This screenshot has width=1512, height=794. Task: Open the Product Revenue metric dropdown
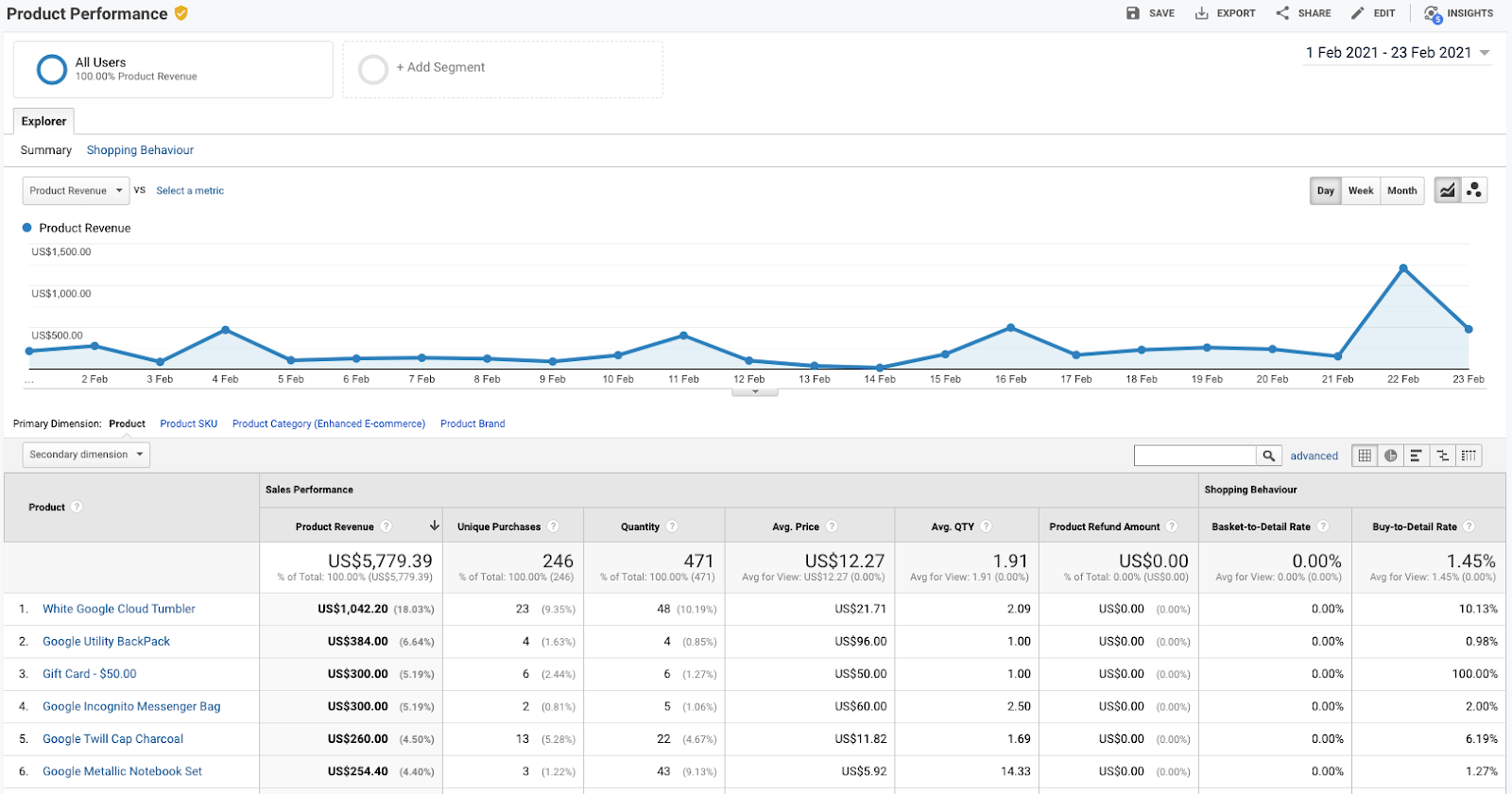tap(76, 191)
